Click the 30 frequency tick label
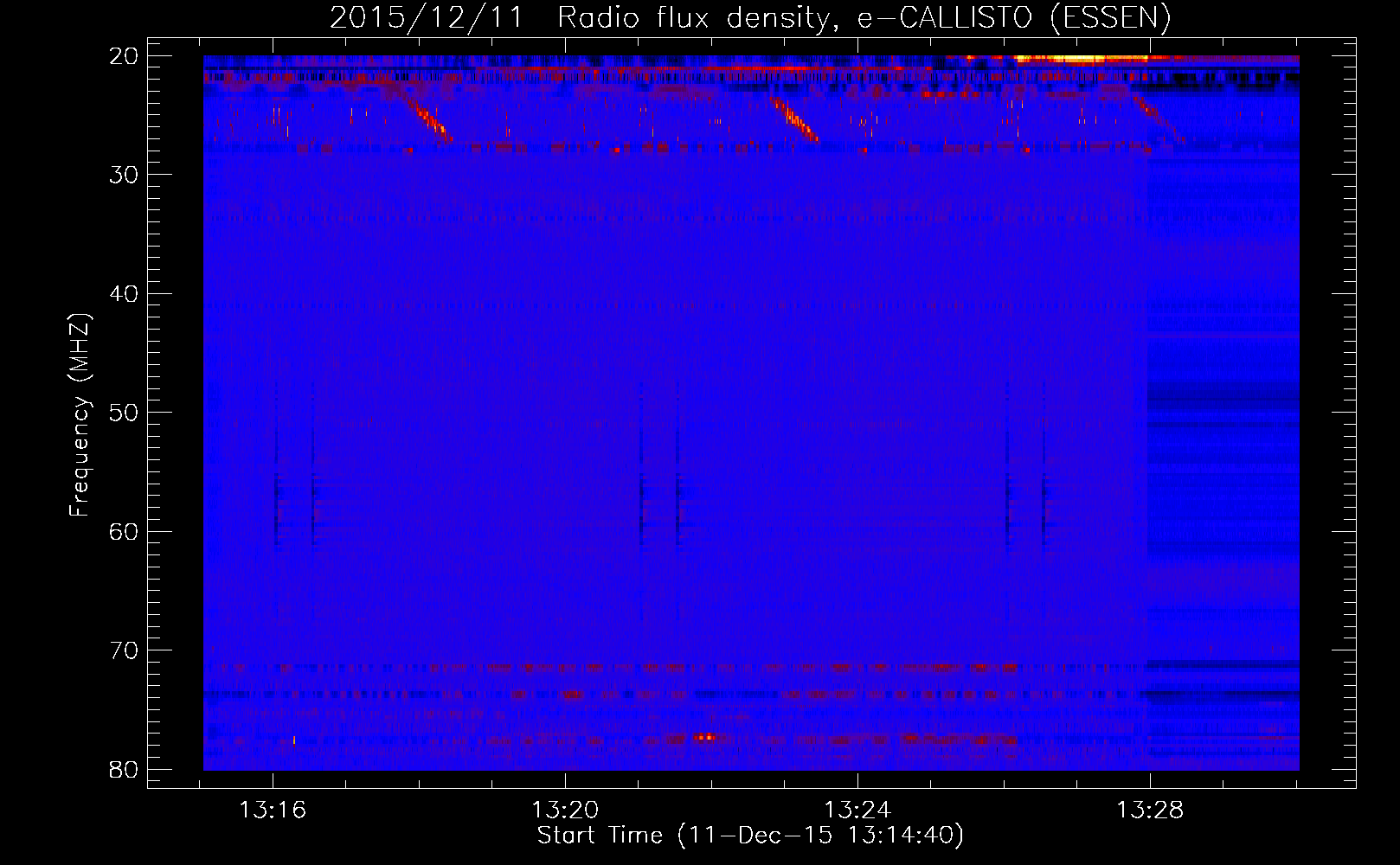 tap(125, 175)
